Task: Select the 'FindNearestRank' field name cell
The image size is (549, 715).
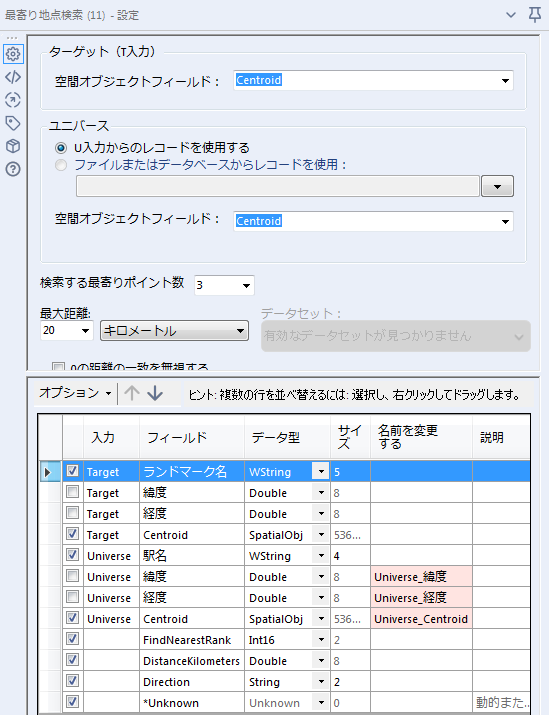Action: pyautogui.click(x=192, y=640)
